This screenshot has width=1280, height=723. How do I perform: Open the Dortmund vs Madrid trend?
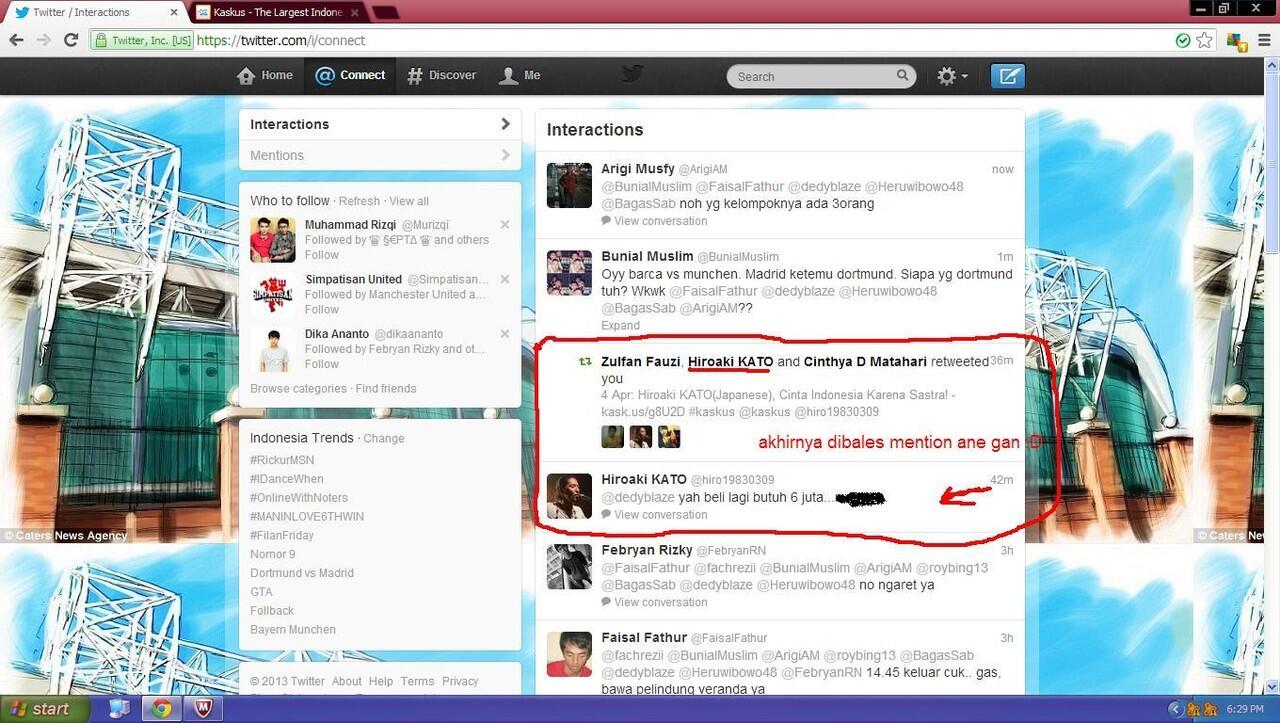302,573
